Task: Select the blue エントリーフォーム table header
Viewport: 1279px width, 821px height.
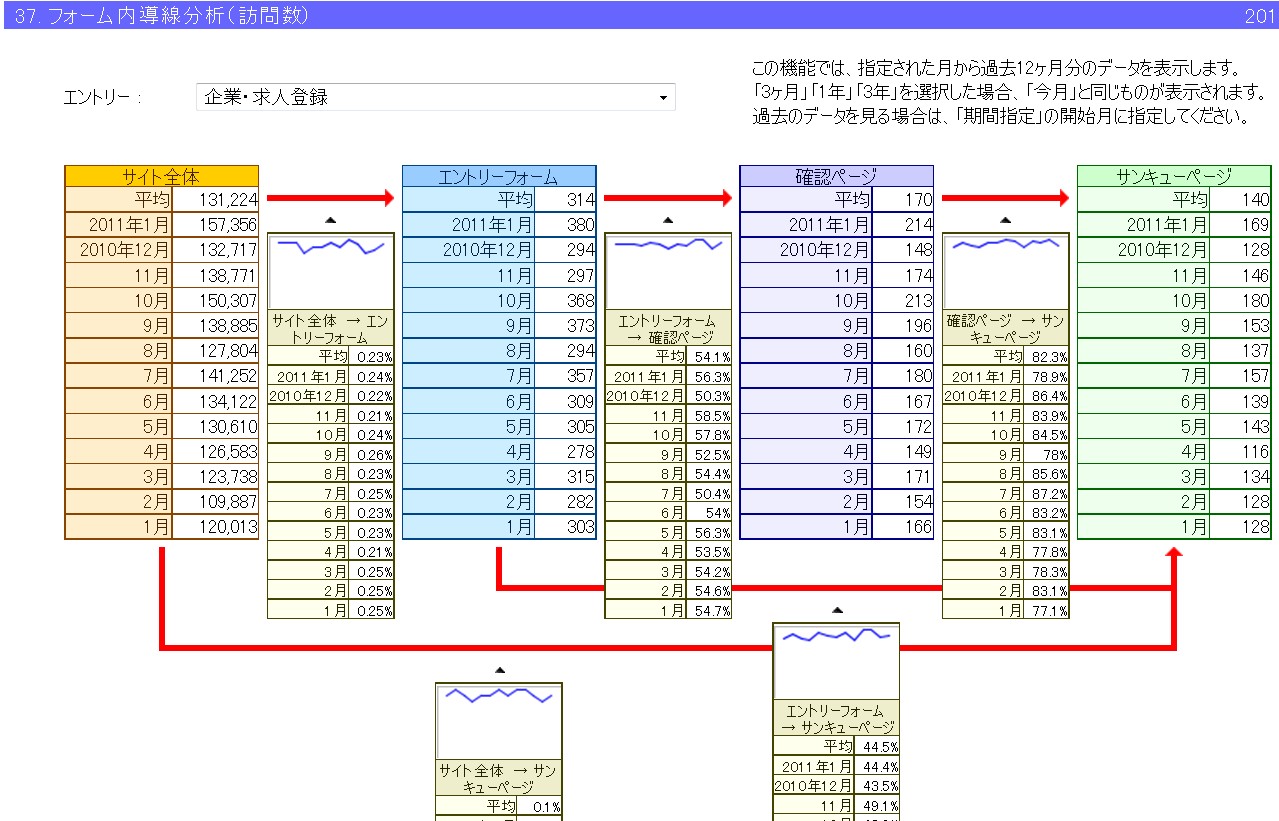Action: click(x=498, y=177)
